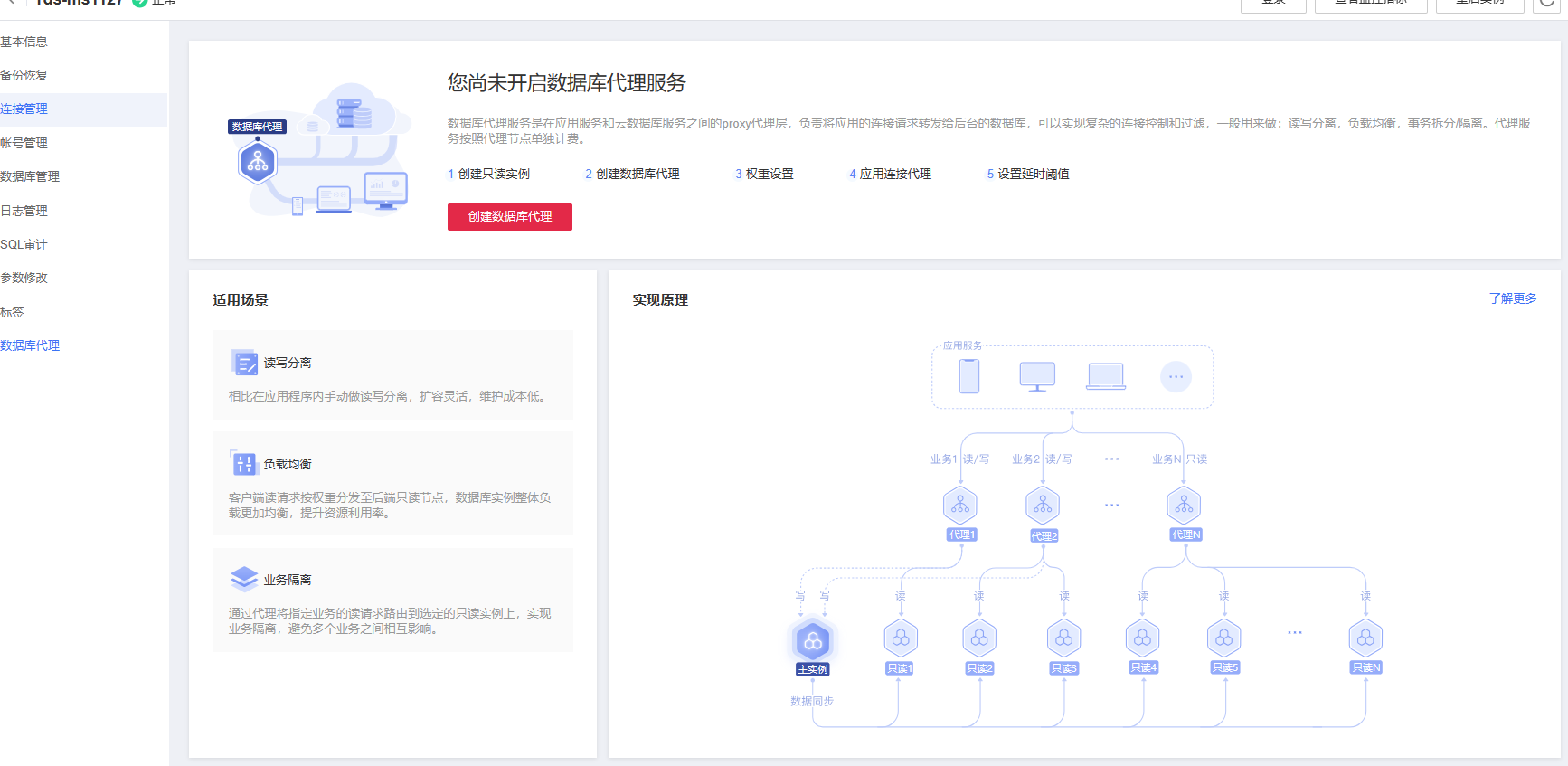This screenshot has width=1568, height=766.
Task: Click the laptop icon in 应用服务 box
Action: [x=1106, y=376]
